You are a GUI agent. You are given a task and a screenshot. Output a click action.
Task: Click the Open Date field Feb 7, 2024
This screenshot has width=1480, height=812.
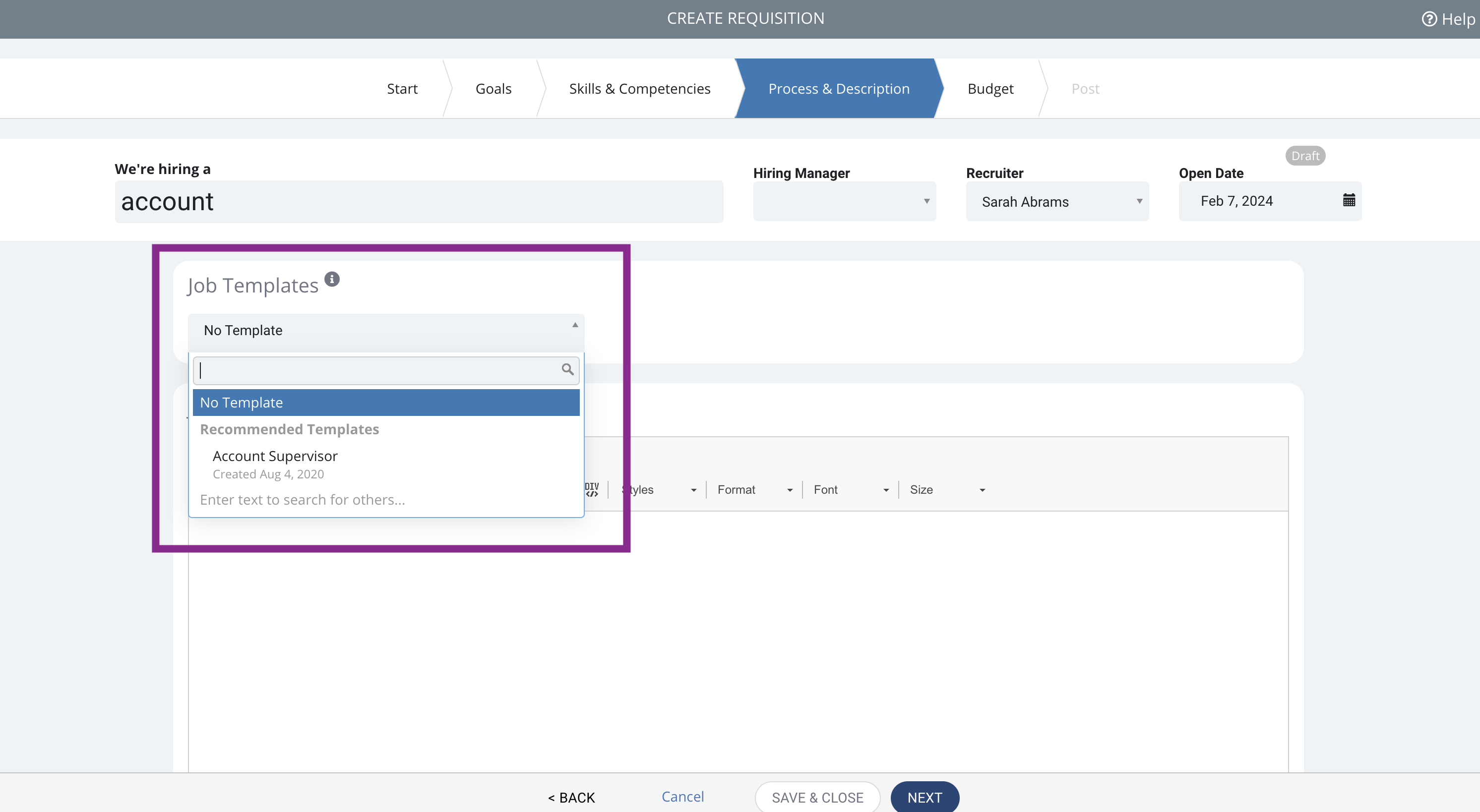pyautogui.click(x=1270, y=201)
